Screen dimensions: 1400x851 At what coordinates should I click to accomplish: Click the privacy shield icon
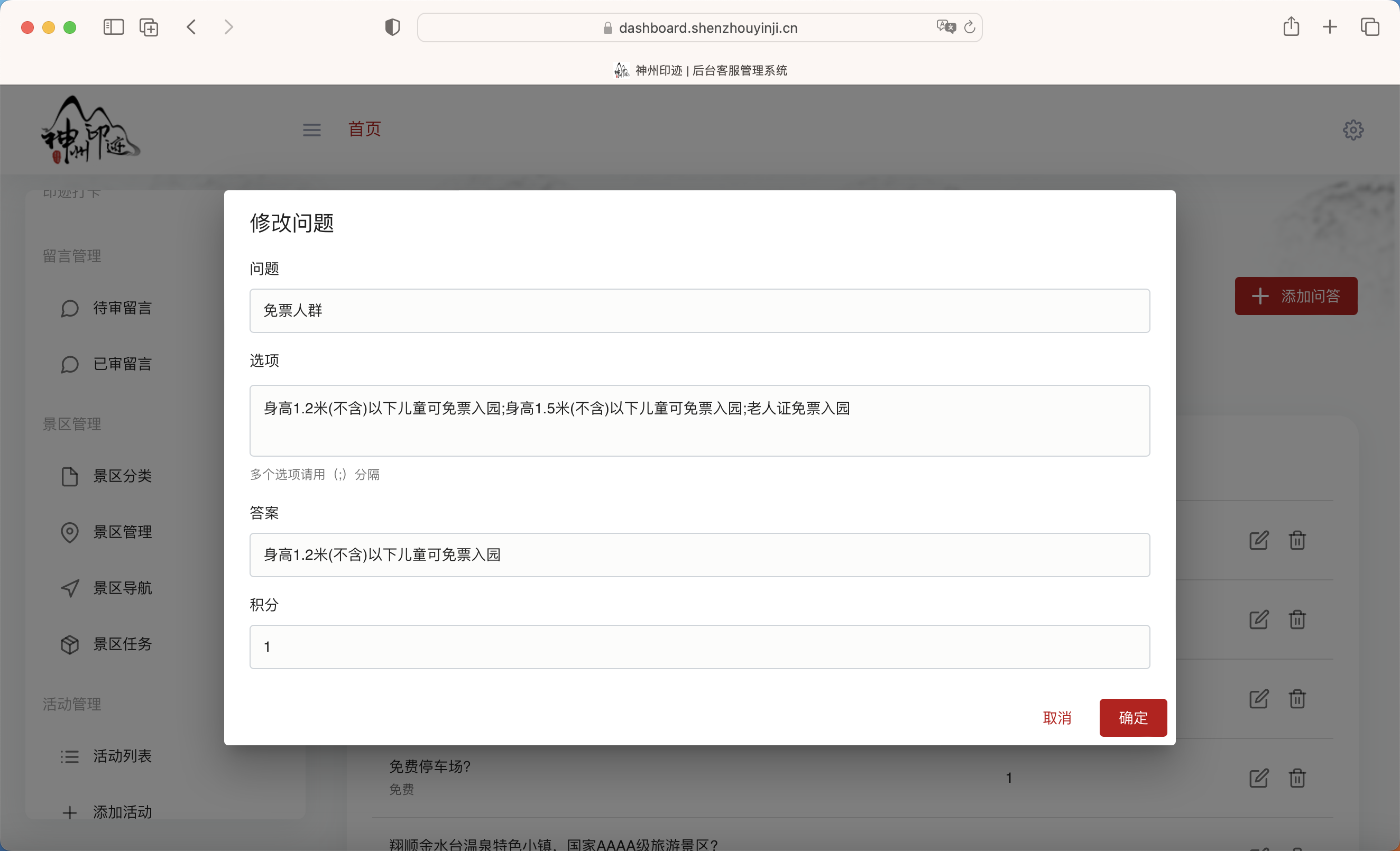tap(392, 27)
